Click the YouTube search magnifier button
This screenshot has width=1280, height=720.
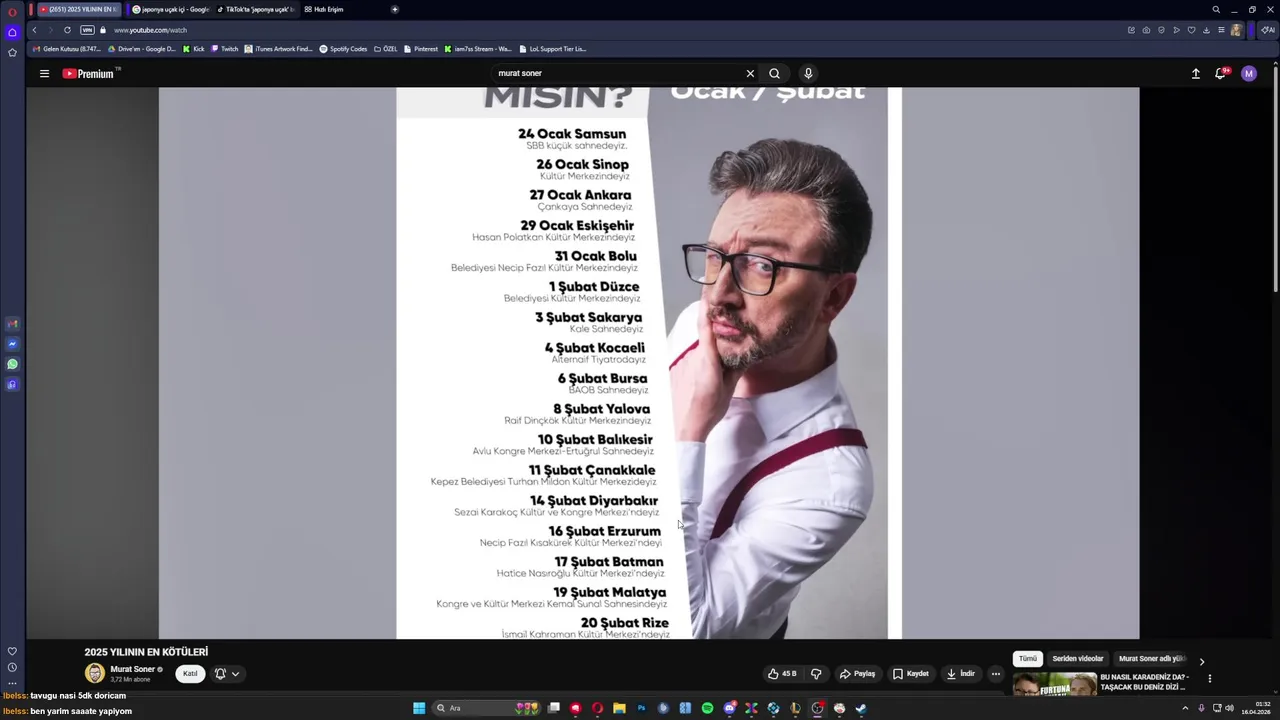[774, 73]
